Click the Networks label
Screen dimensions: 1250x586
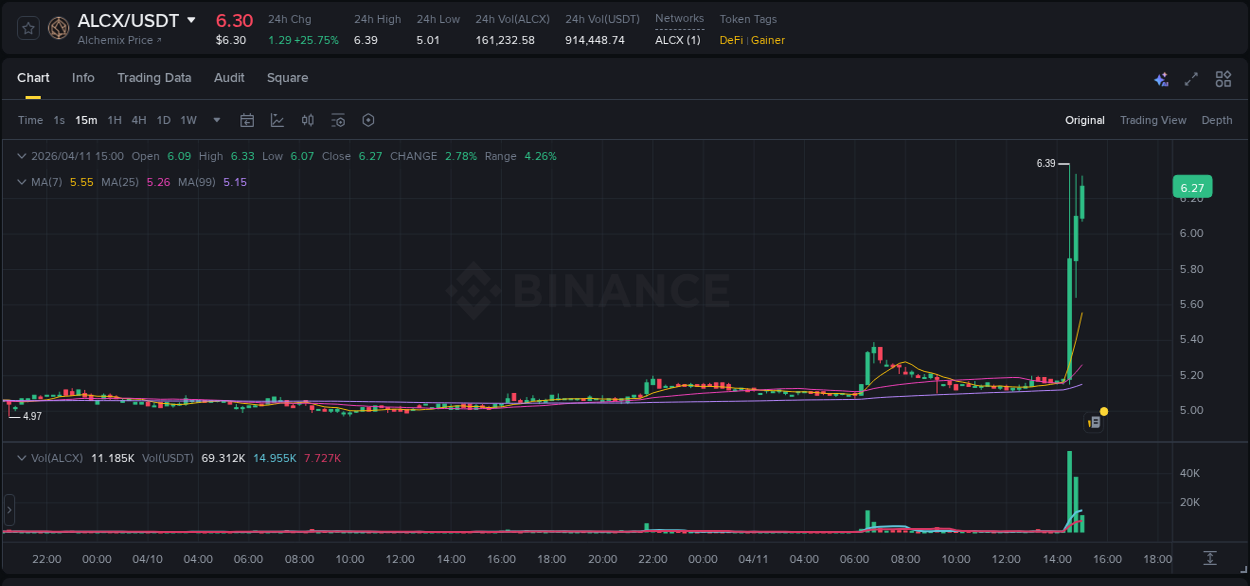point(679,19)
